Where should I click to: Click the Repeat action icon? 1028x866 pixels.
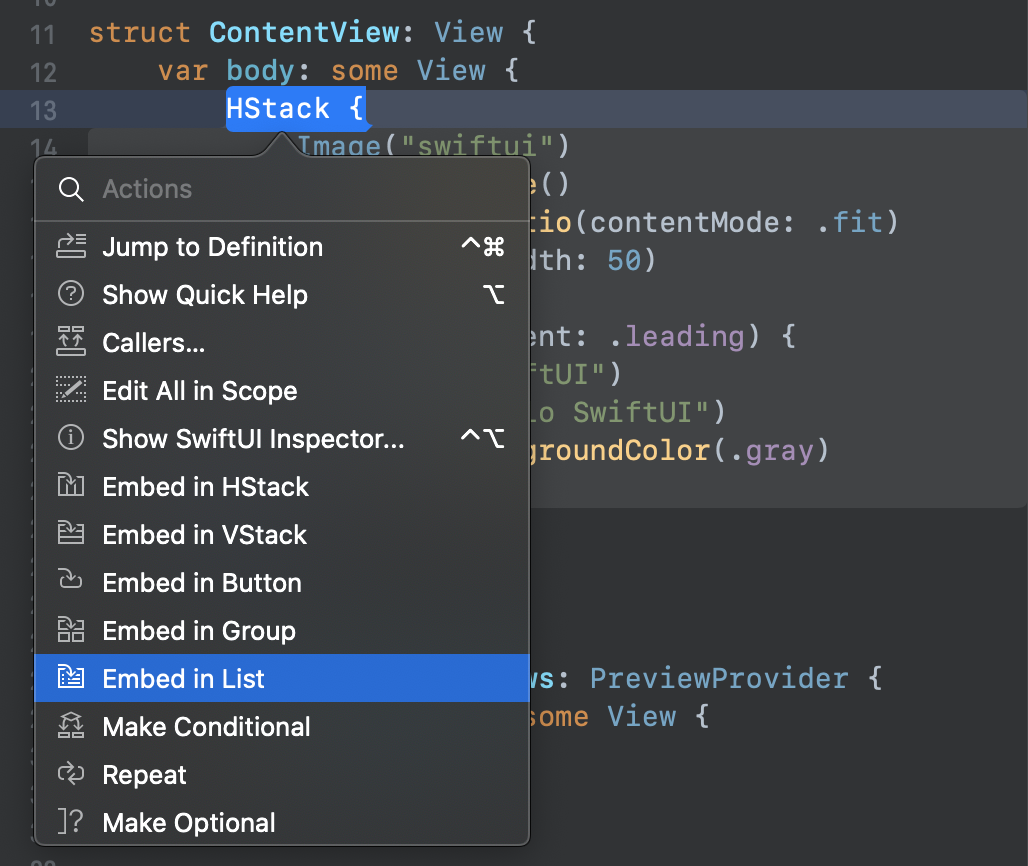pos(71,775)
